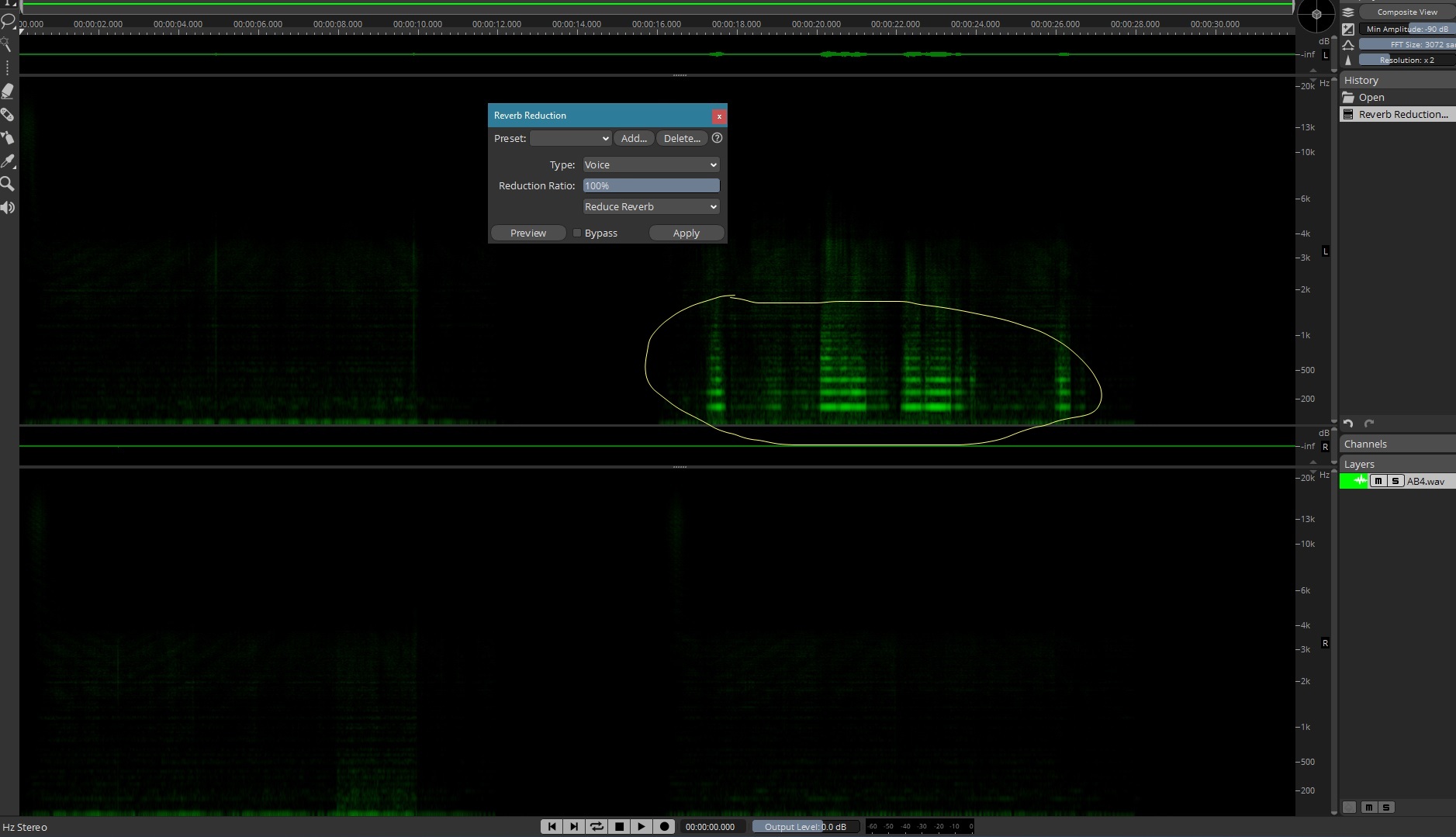Select the Healing bandage tool

pos(8,115)
